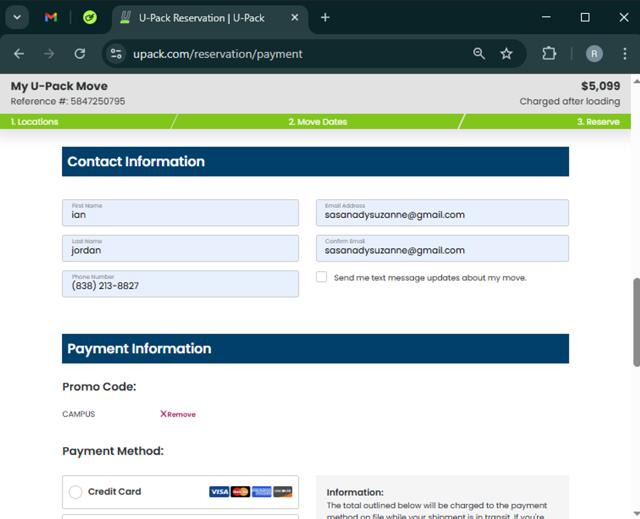Screen dimensions: 640x519
Task: Go to step 3. Reserve
Action: (x=598, y=122)
